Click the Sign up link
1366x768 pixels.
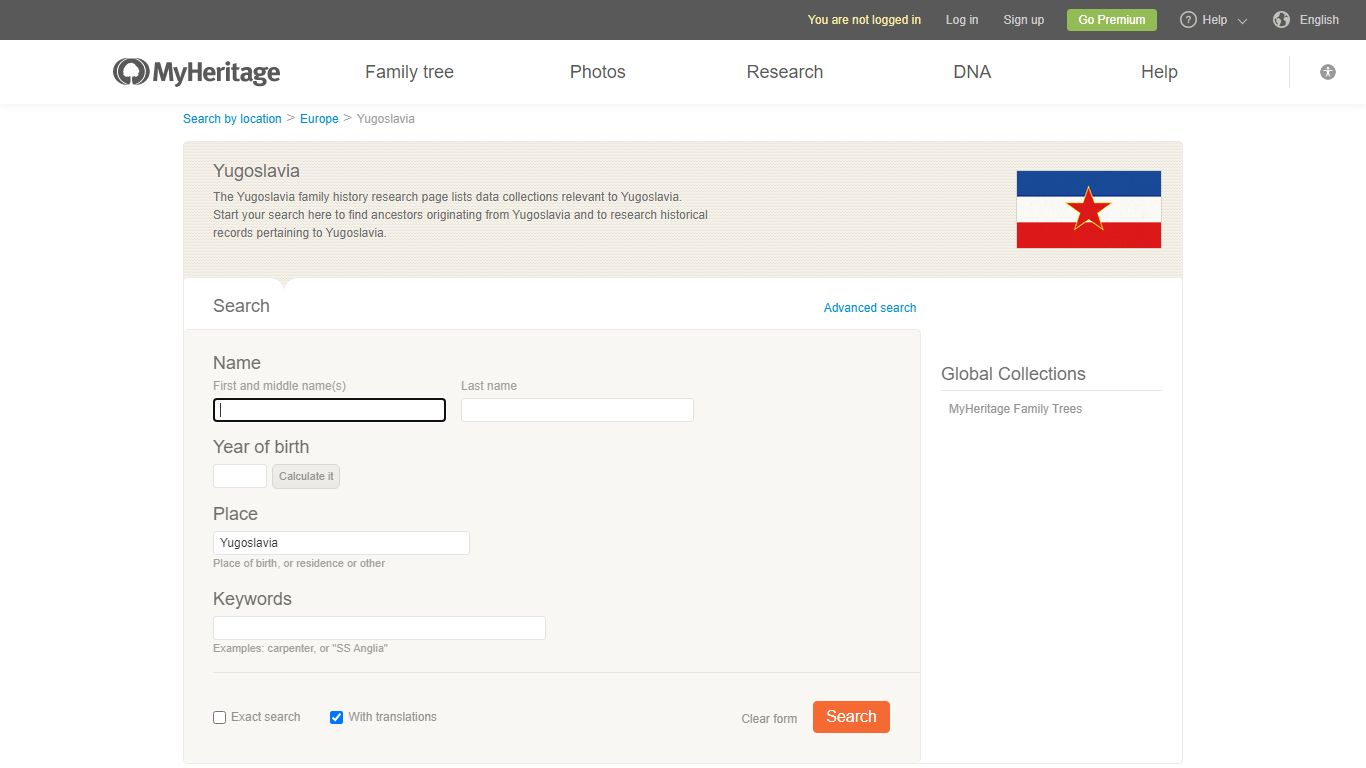point(1023,20)
